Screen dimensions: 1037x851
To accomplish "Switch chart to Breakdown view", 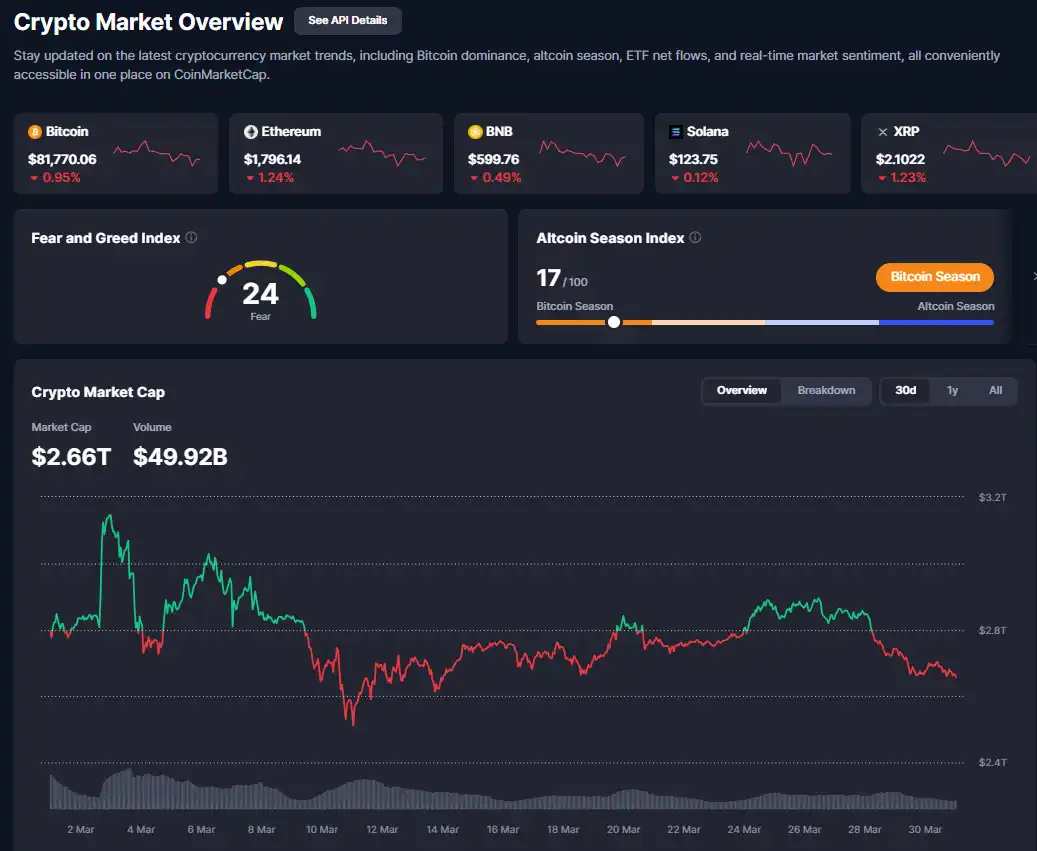I will pyautogui.click(x=826, y=390).
